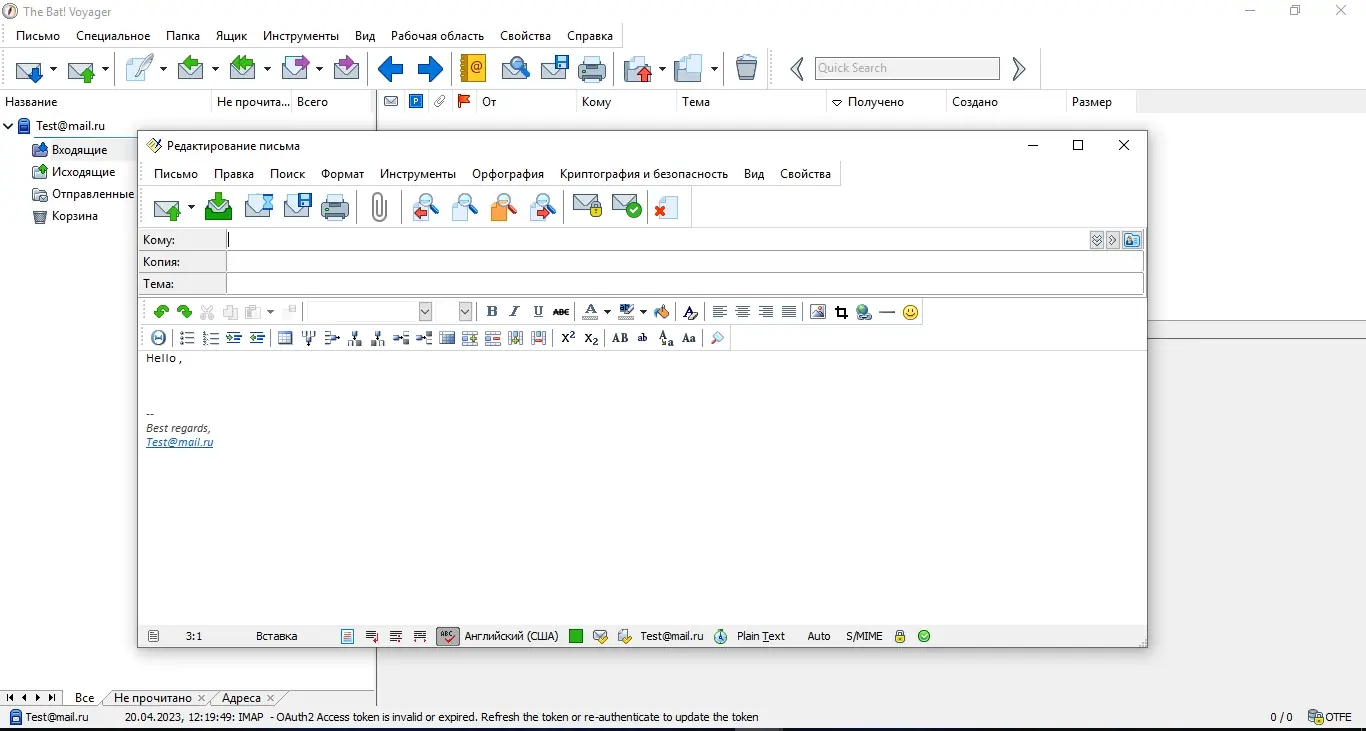Select the Входящие folder

(80, 150)
